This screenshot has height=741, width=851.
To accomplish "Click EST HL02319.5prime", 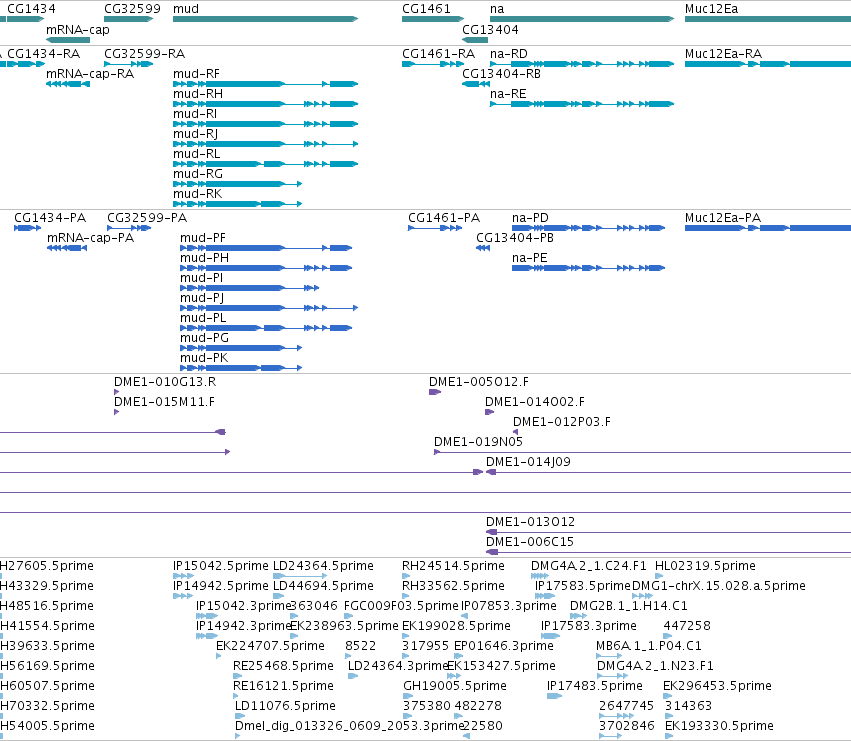I will tap(659, 576).
